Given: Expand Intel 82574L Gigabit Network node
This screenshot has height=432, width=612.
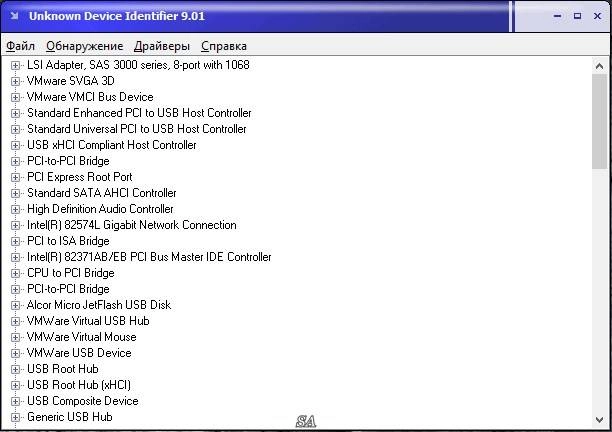Looking at the screenshot, I should pyautogui.click(x=15, y=225).
